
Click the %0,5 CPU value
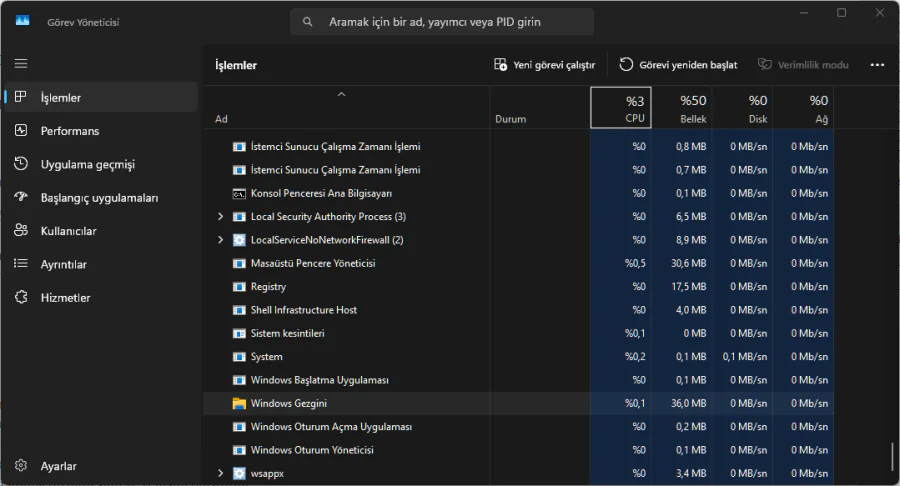tap(635, 263)
